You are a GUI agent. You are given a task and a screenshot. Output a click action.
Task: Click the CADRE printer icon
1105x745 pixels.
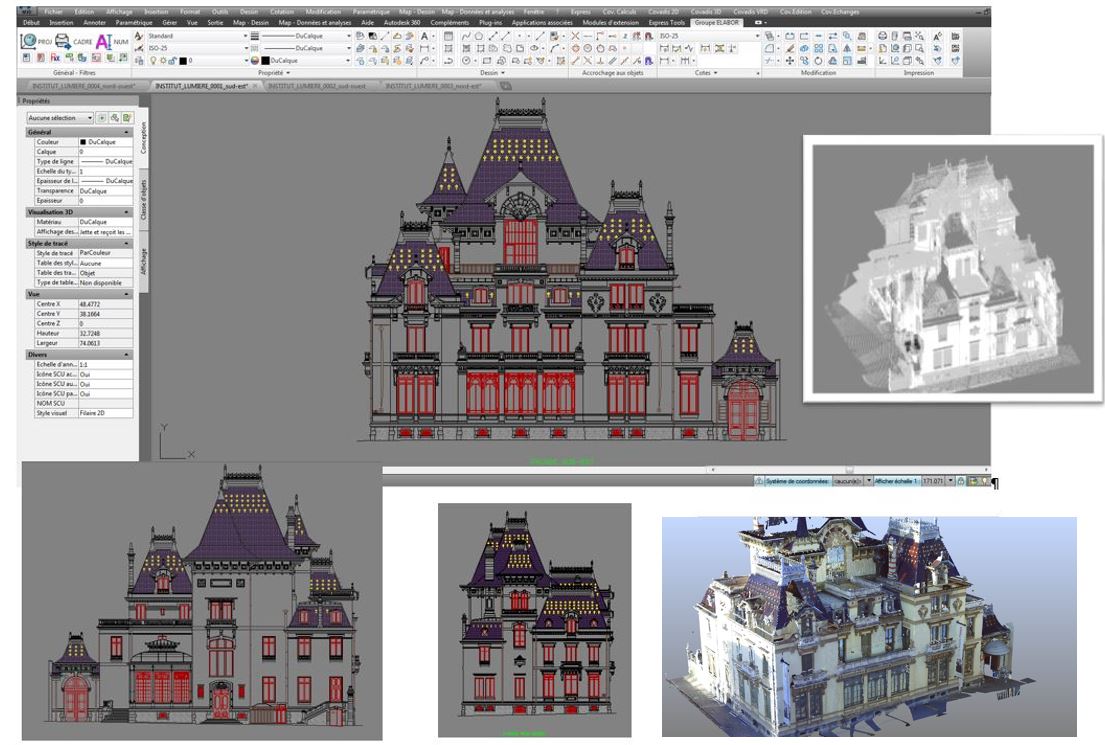tap(63, 41)
